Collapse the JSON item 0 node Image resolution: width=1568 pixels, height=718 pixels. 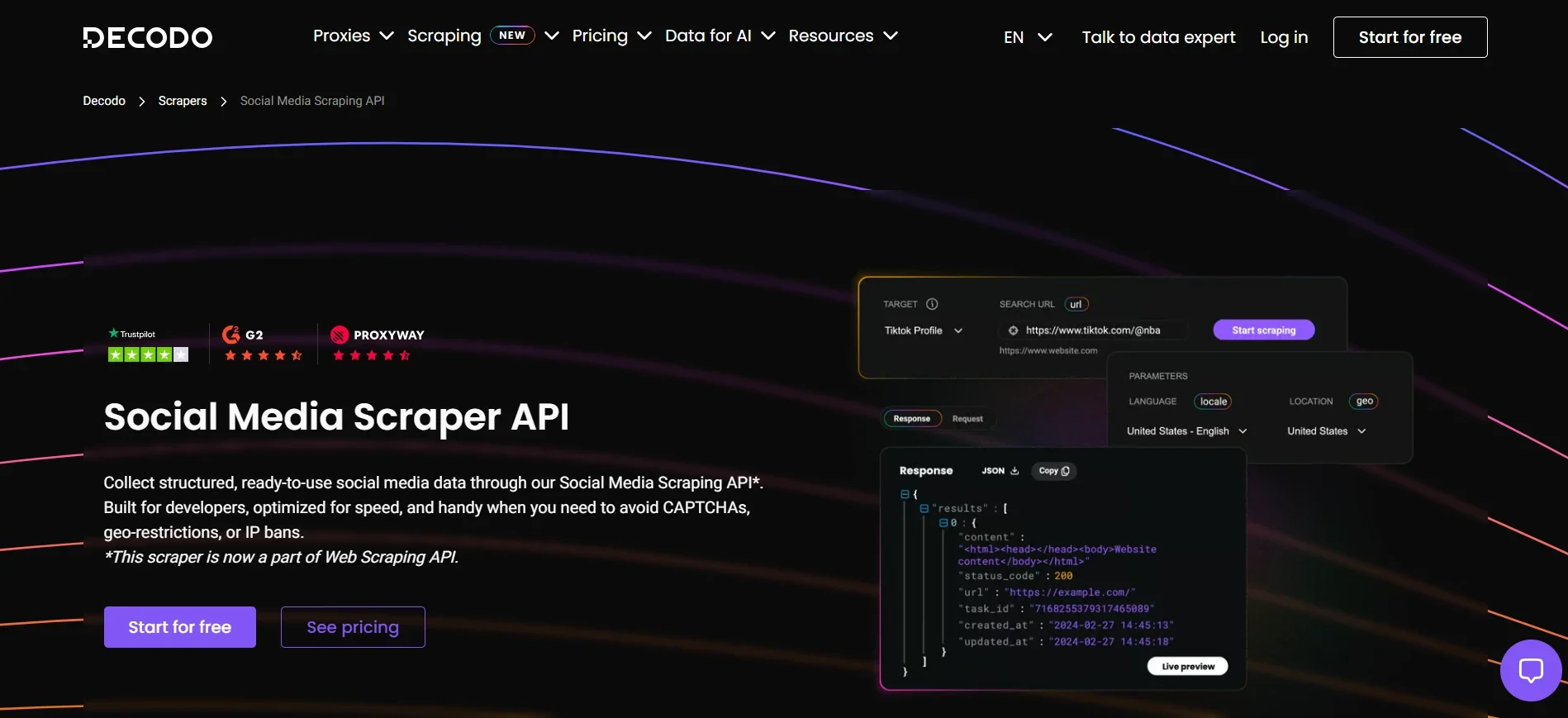(943, 523)
